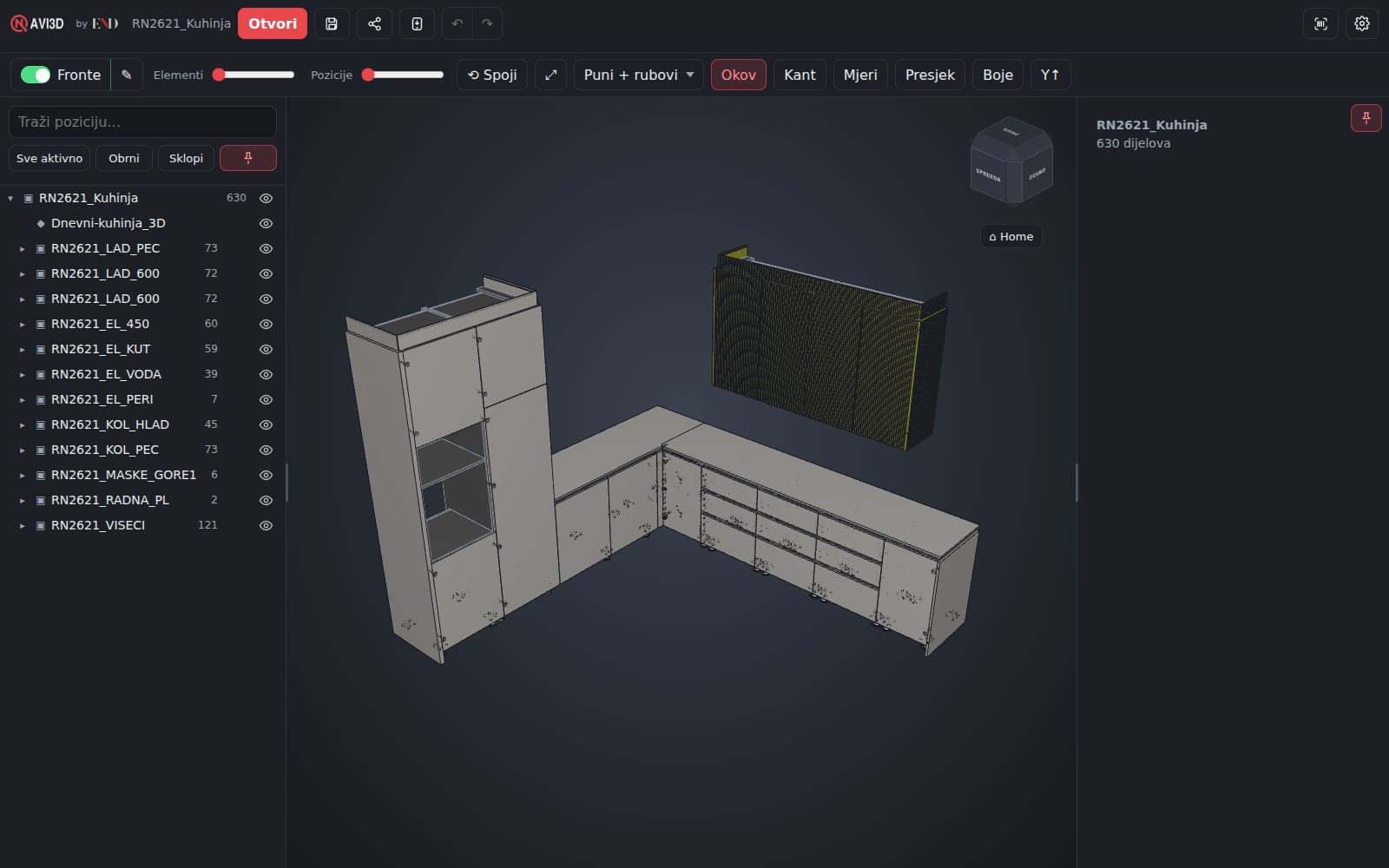
Task: Click the Home view button
Action: point(1011,236)
